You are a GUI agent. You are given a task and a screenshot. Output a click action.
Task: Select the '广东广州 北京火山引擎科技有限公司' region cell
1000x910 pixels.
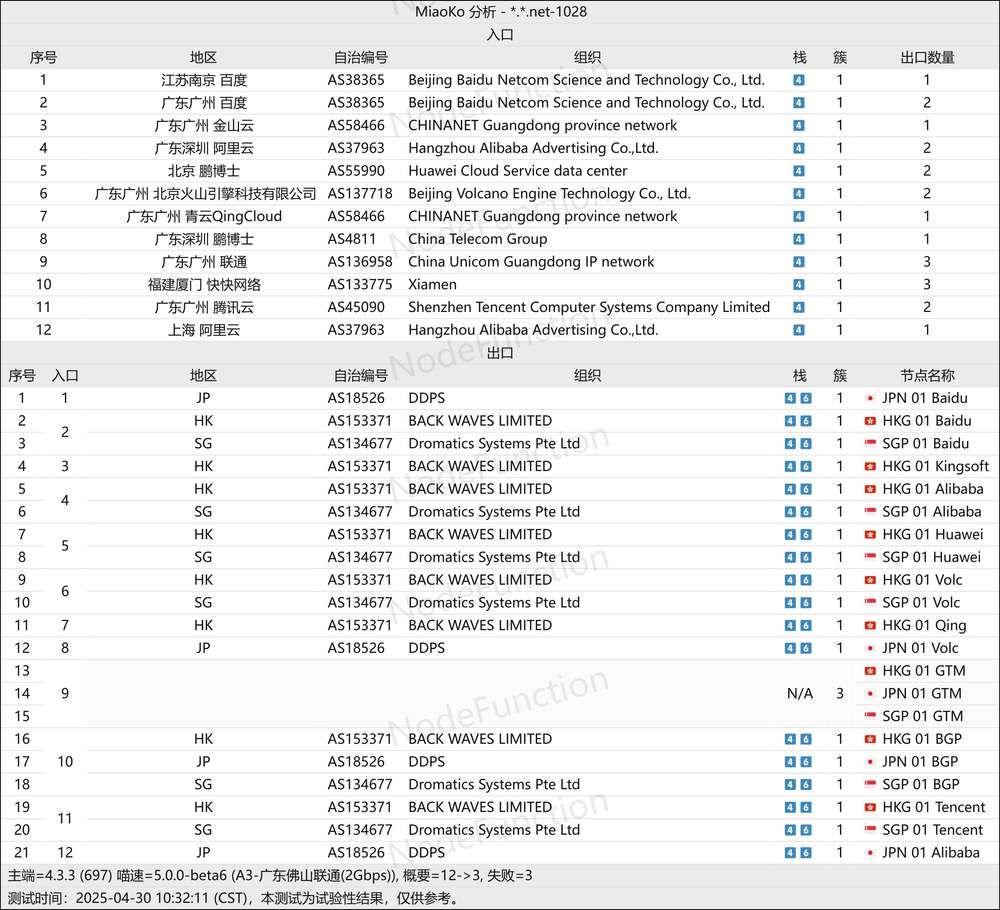(205, 193)
